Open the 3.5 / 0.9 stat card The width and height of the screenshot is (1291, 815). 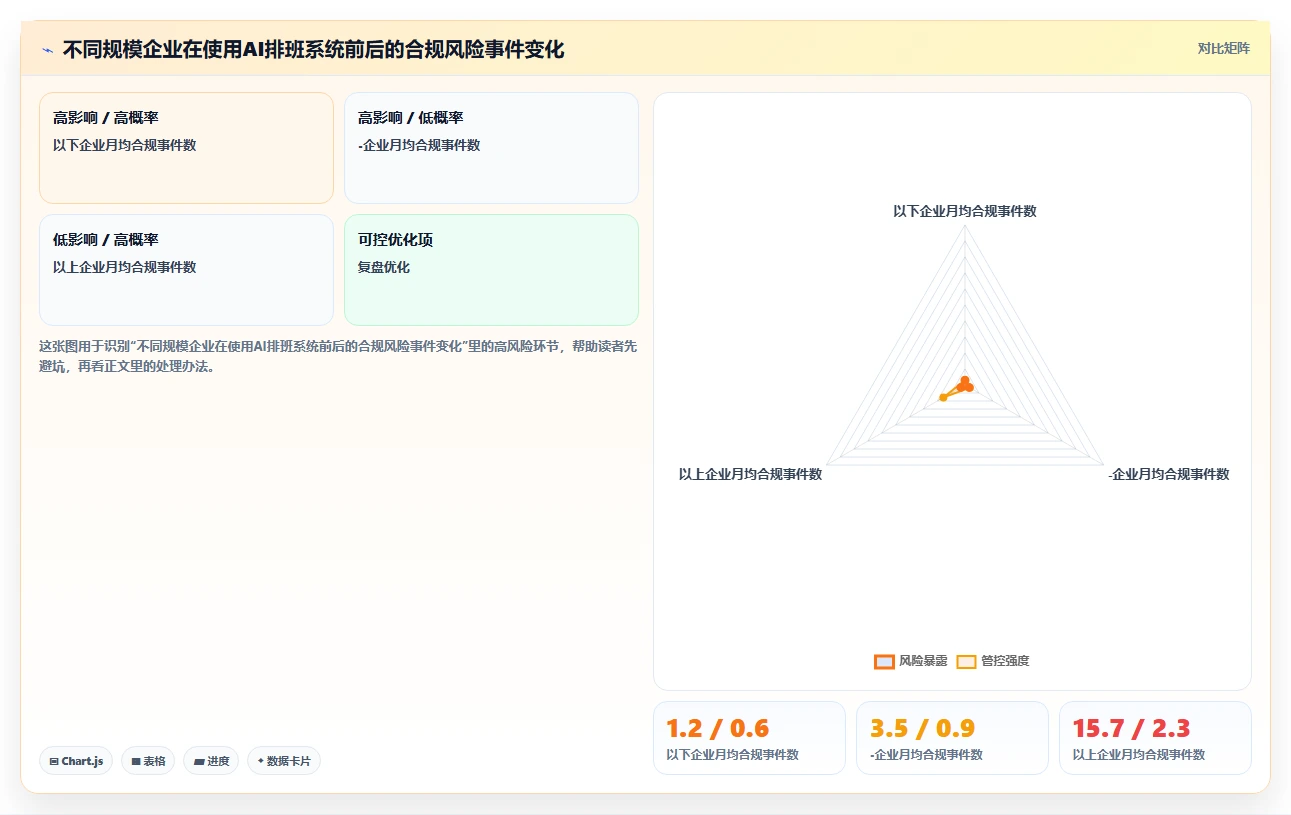click(952, 738)
